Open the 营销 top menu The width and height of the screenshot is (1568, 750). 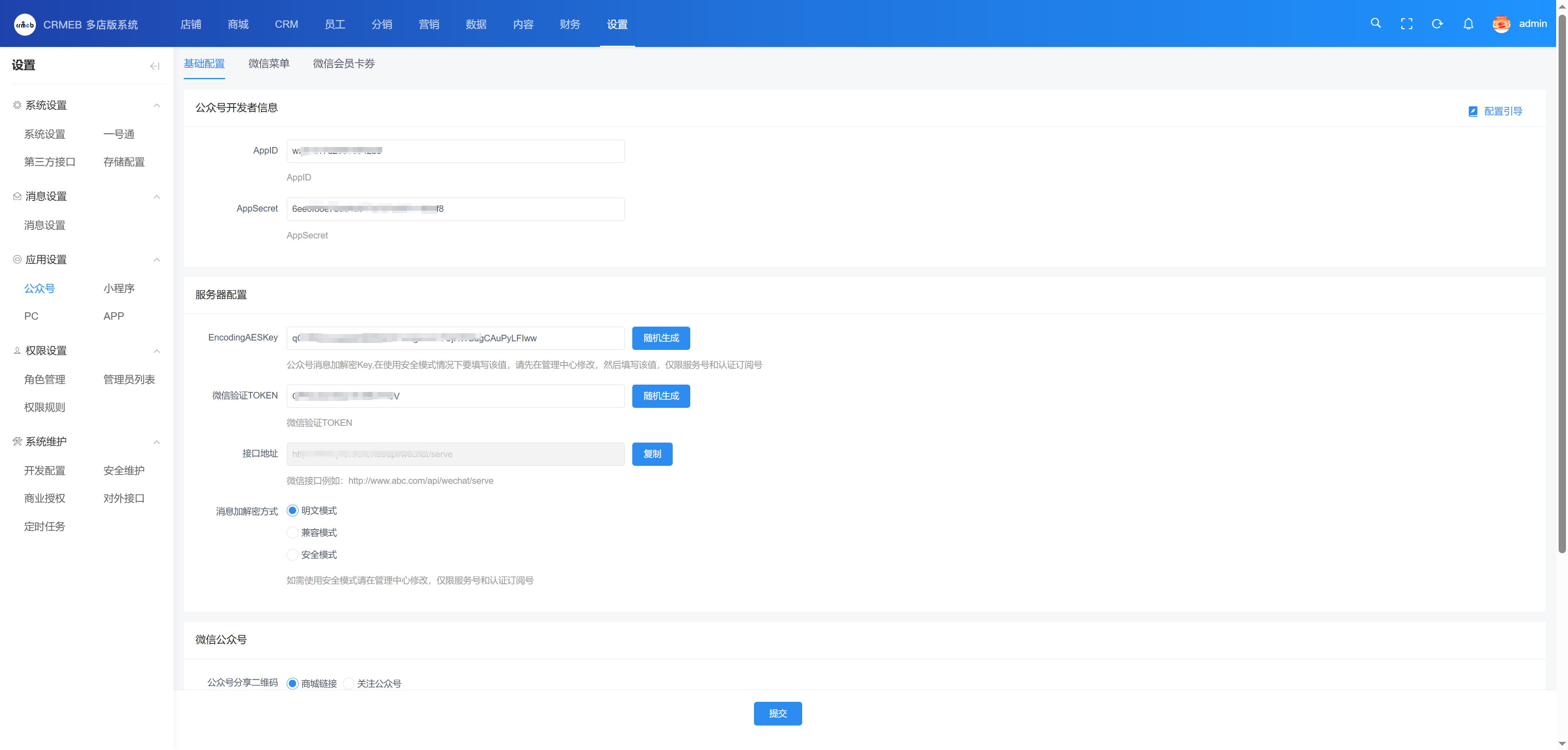pos(428,24)
